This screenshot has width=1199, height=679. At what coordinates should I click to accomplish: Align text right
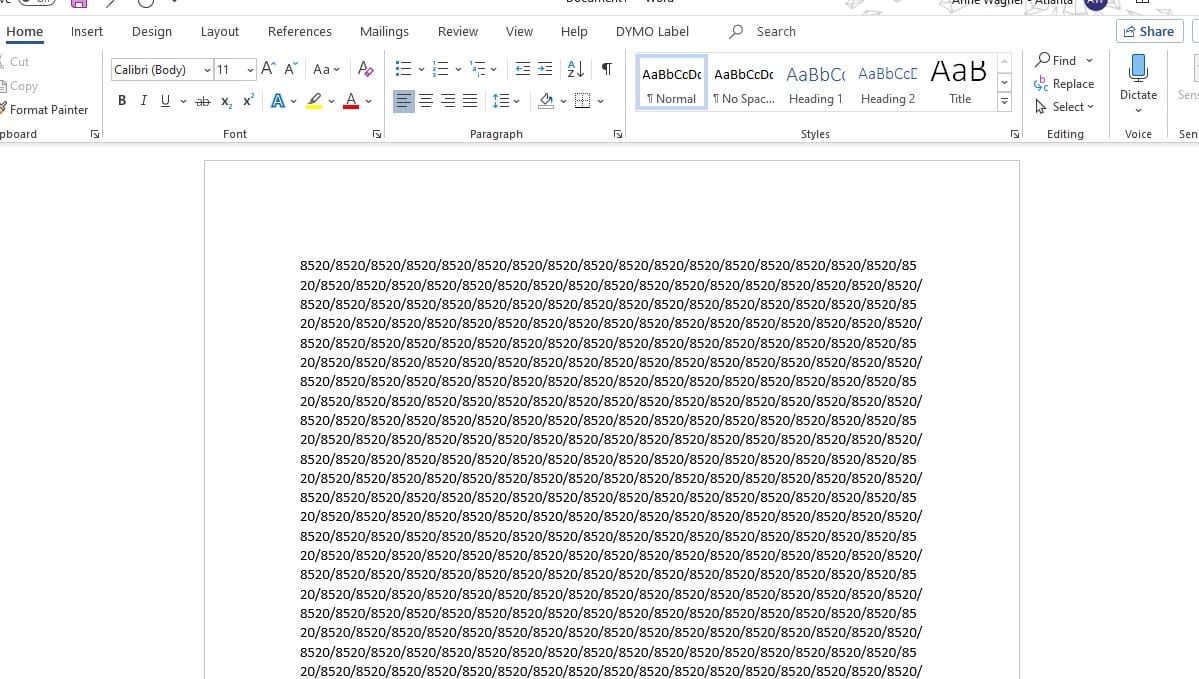[x=448, y=101]
